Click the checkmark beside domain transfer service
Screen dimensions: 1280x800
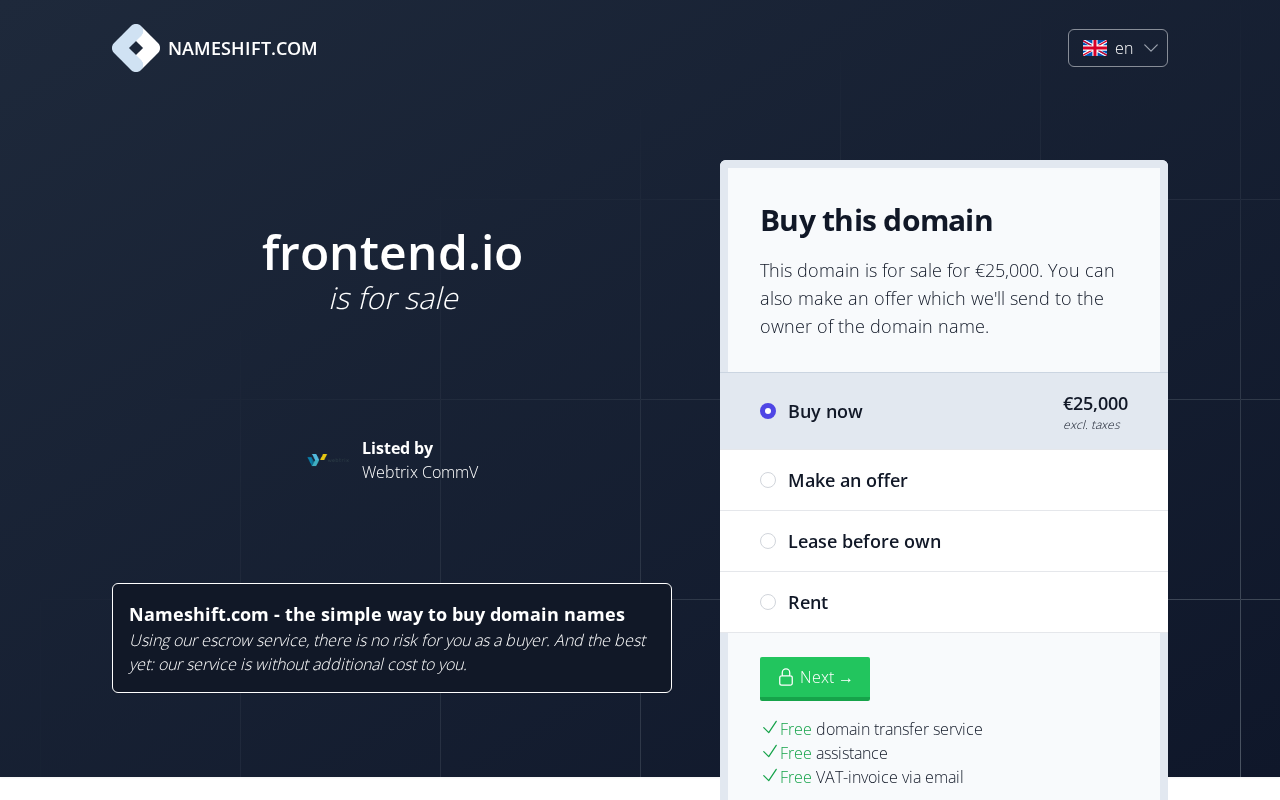(769, 728)
